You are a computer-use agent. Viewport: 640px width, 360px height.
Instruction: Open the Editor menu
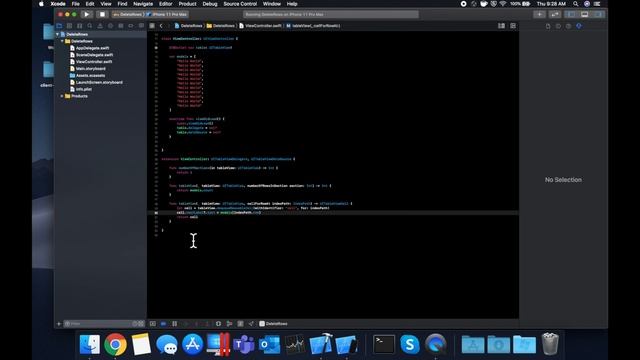166,4
